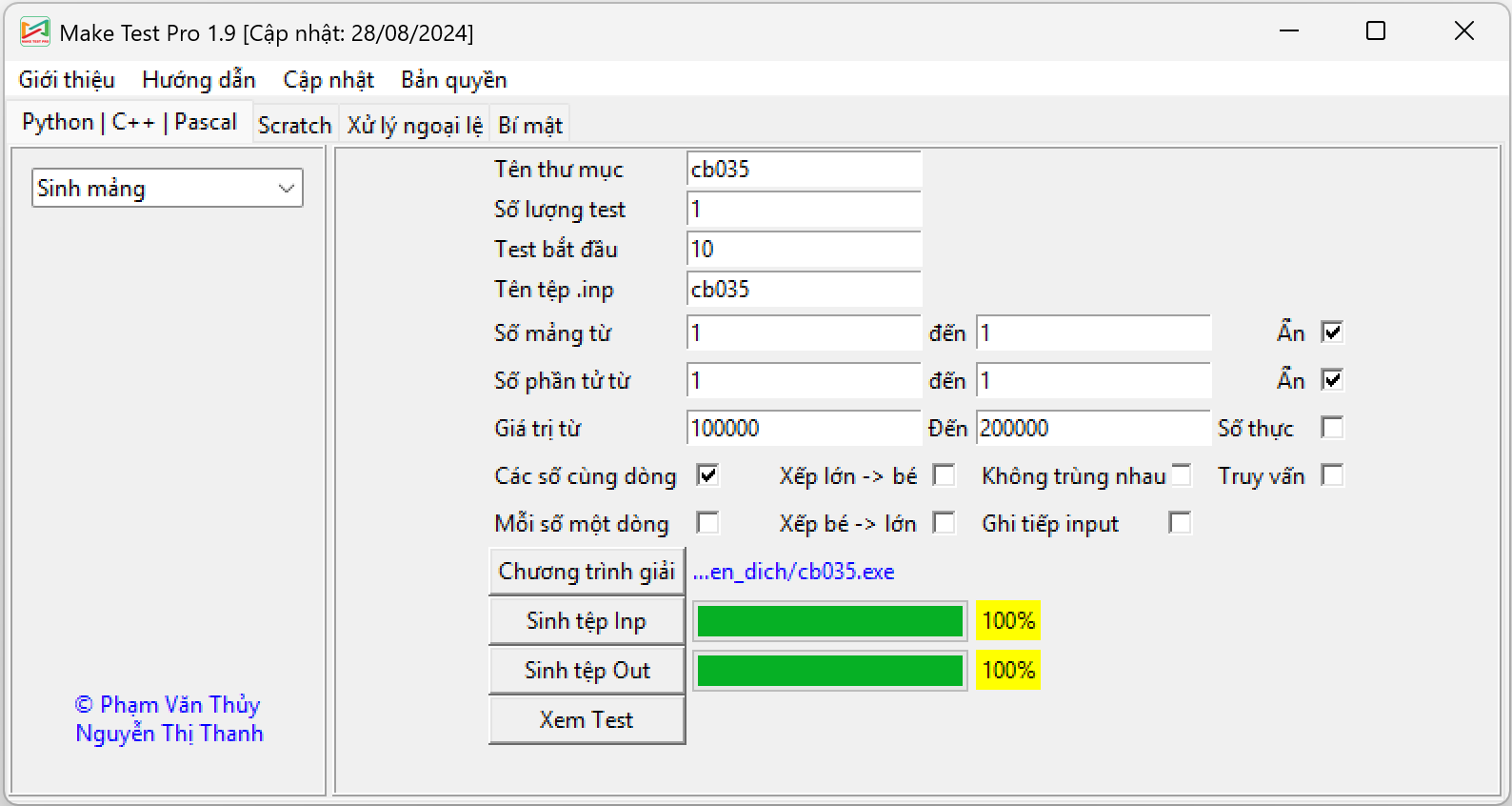The image size is (1512, 806).
Task: Uncheck Ẩn checkbox for Số mảng
Action: 1333,332
